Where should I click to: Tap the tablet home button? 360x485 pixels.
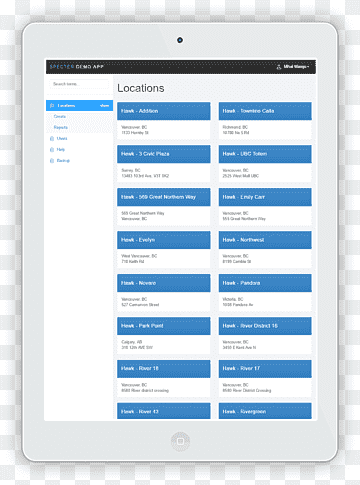coord(180,441)
